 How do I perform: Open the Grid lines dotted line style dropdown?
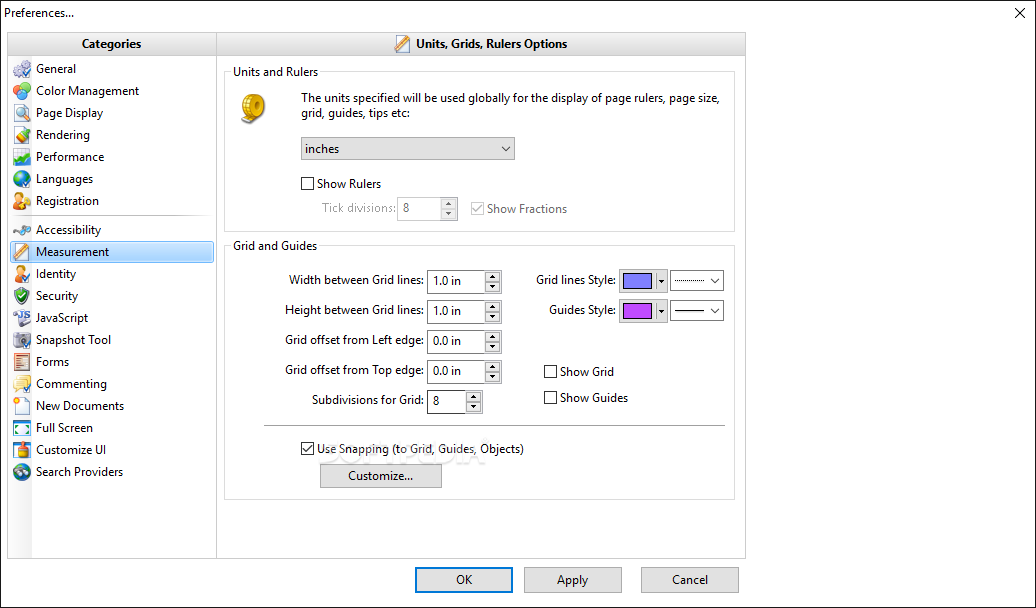pos(697,281)
